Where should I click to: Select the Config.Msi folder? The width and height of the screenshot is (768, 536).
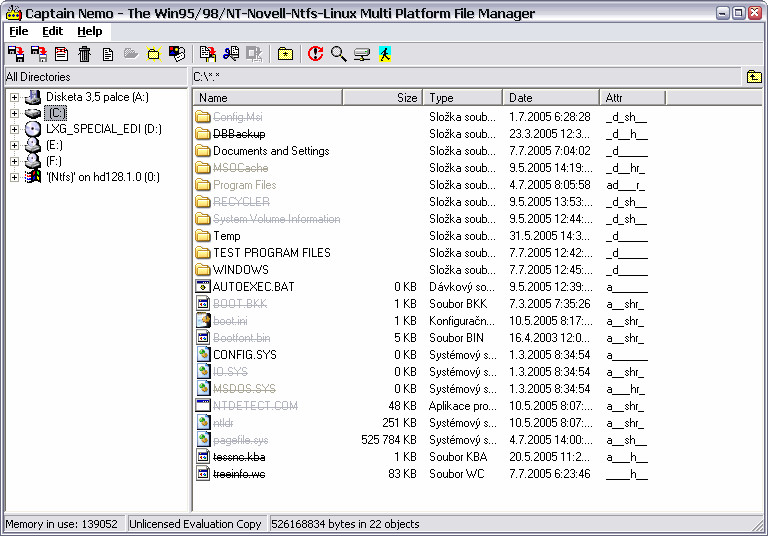[238, 117]
